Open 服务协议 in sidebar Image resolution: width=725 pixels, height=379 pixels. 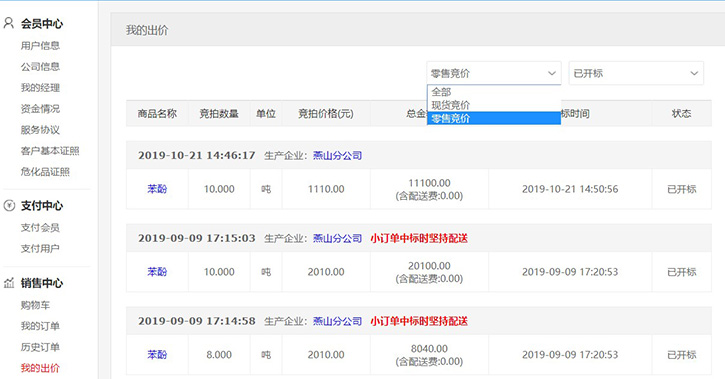pyautogui.click(x=40, y=130)
